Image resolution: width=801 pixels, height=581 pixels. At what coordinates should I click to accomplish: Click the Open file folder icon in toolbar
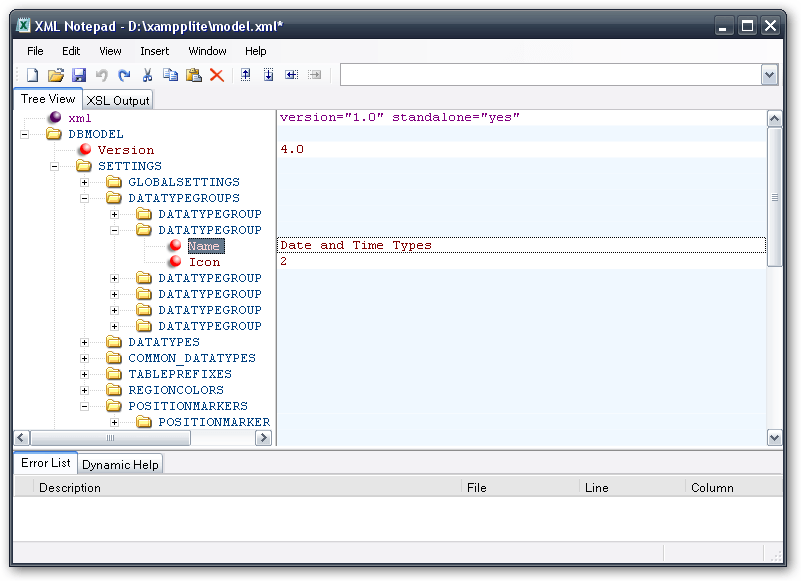coord(56,75)
